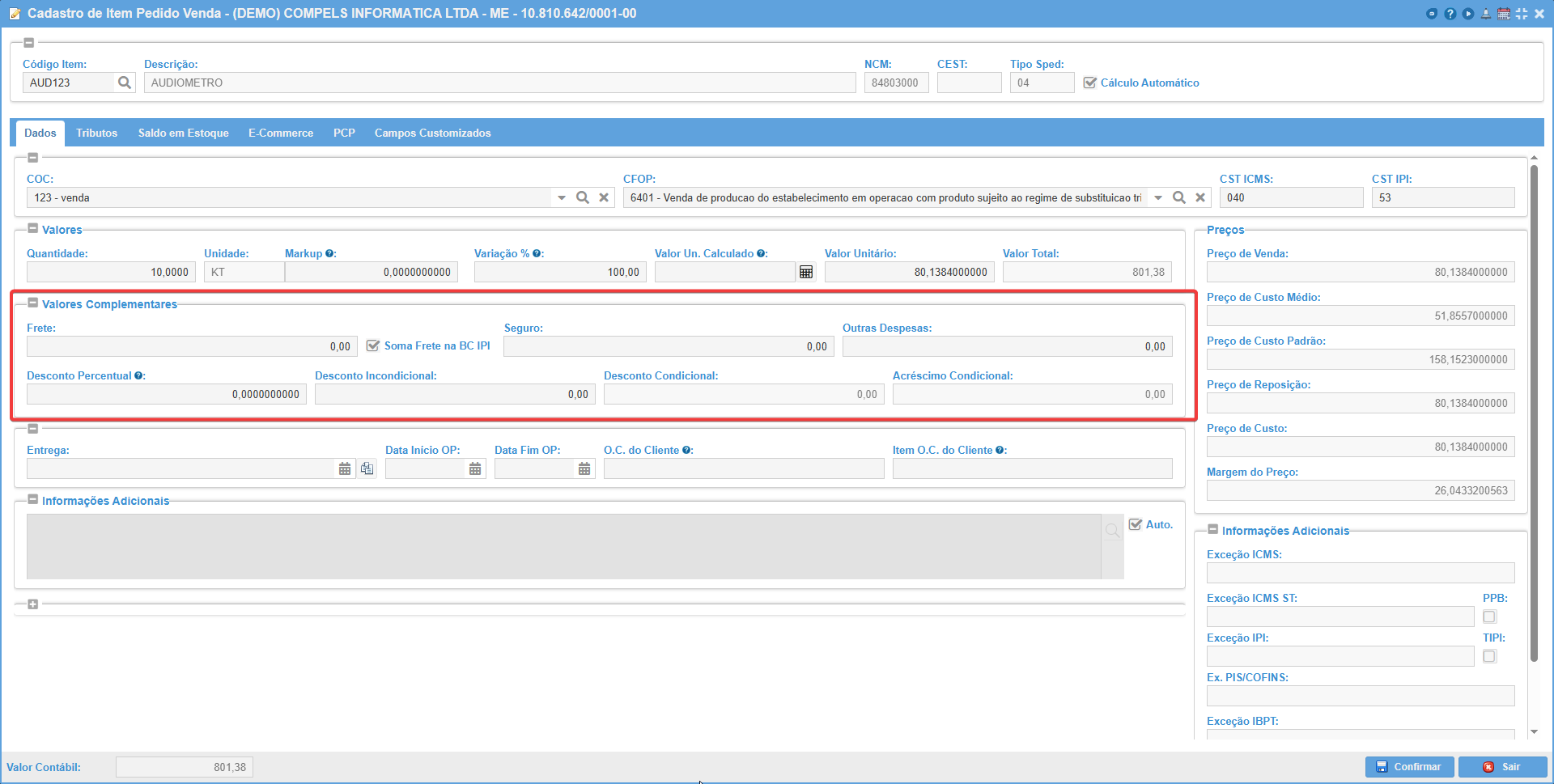Viewport: 1554px width, 784px height.
Task: Open the COC dropdown arrow
Action: point(562,197)
